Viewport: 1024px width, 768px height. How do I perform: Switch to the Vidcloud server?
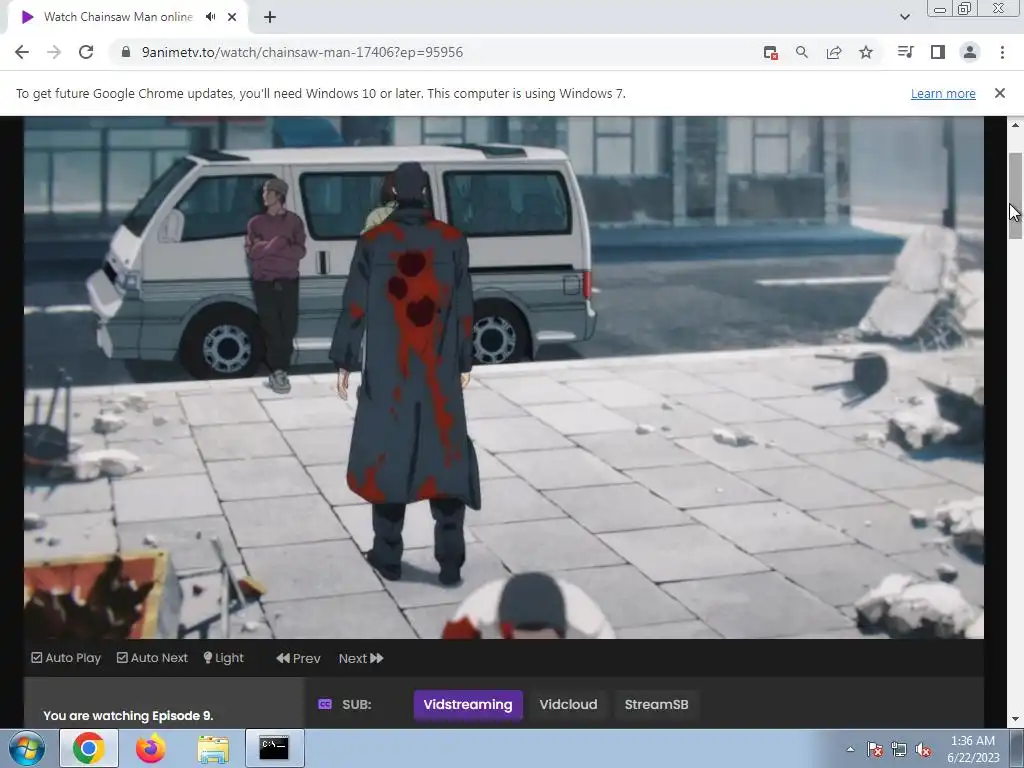[568, 705]
